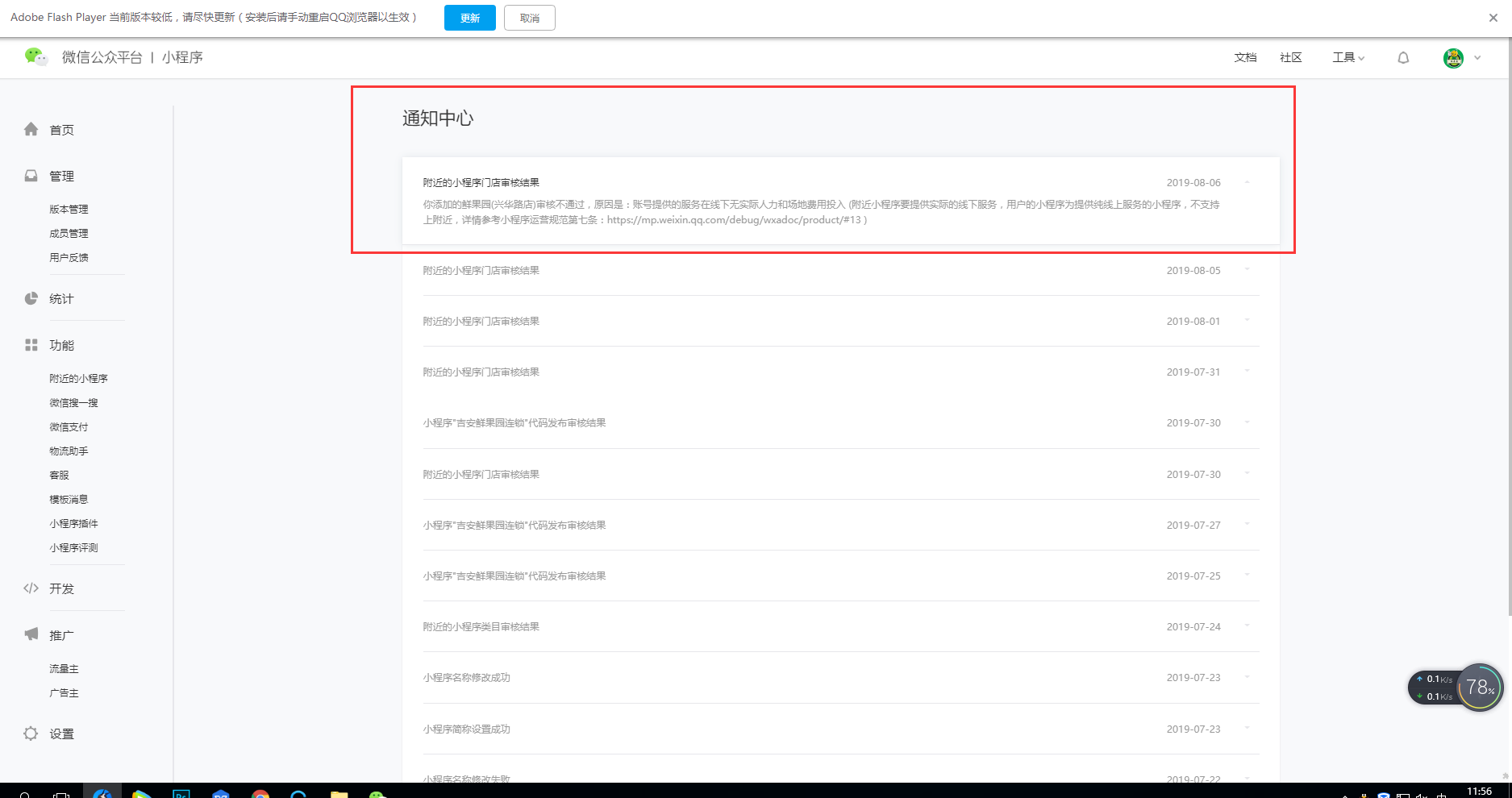Expand the 2019-07-25 notification arrow
Screen dimensions: 1512x798
click(1247, 575)
